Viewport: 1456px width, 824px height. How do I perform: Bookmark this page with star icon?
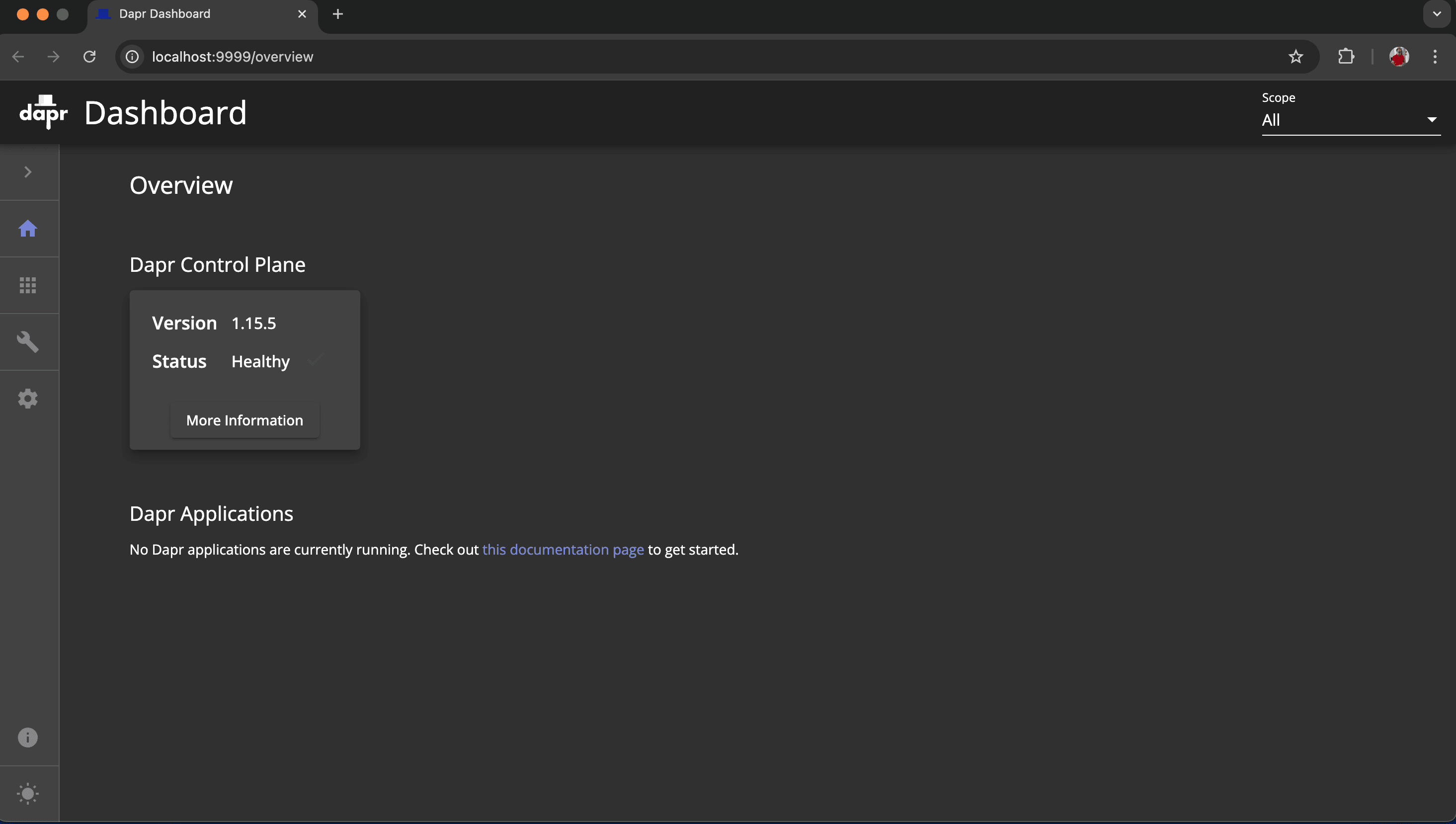click(x=1295, y=57)
